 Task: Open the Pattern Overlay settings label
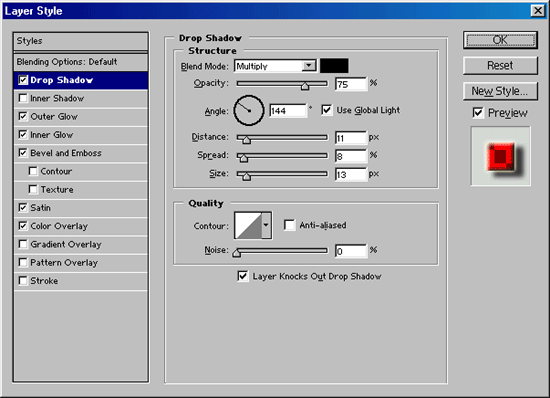click(x=64, y=263)
